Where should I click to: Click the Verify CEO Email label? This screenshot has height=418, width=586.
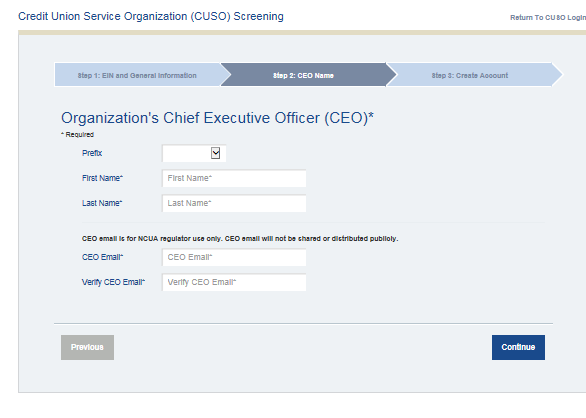point(113,282)
